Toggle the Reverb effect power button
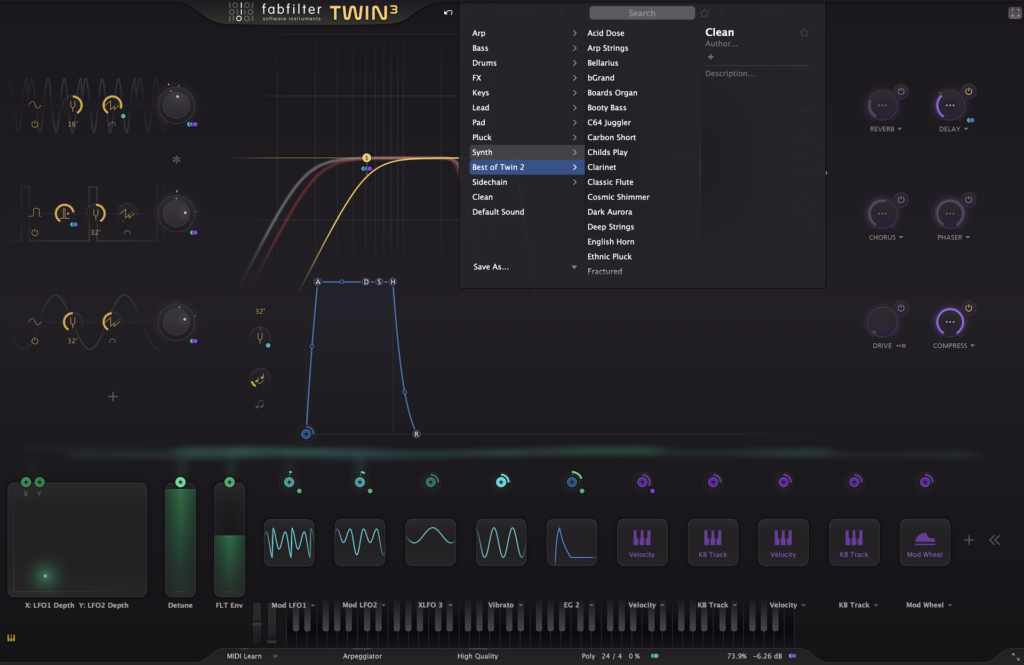 click(x=900, y=91)
